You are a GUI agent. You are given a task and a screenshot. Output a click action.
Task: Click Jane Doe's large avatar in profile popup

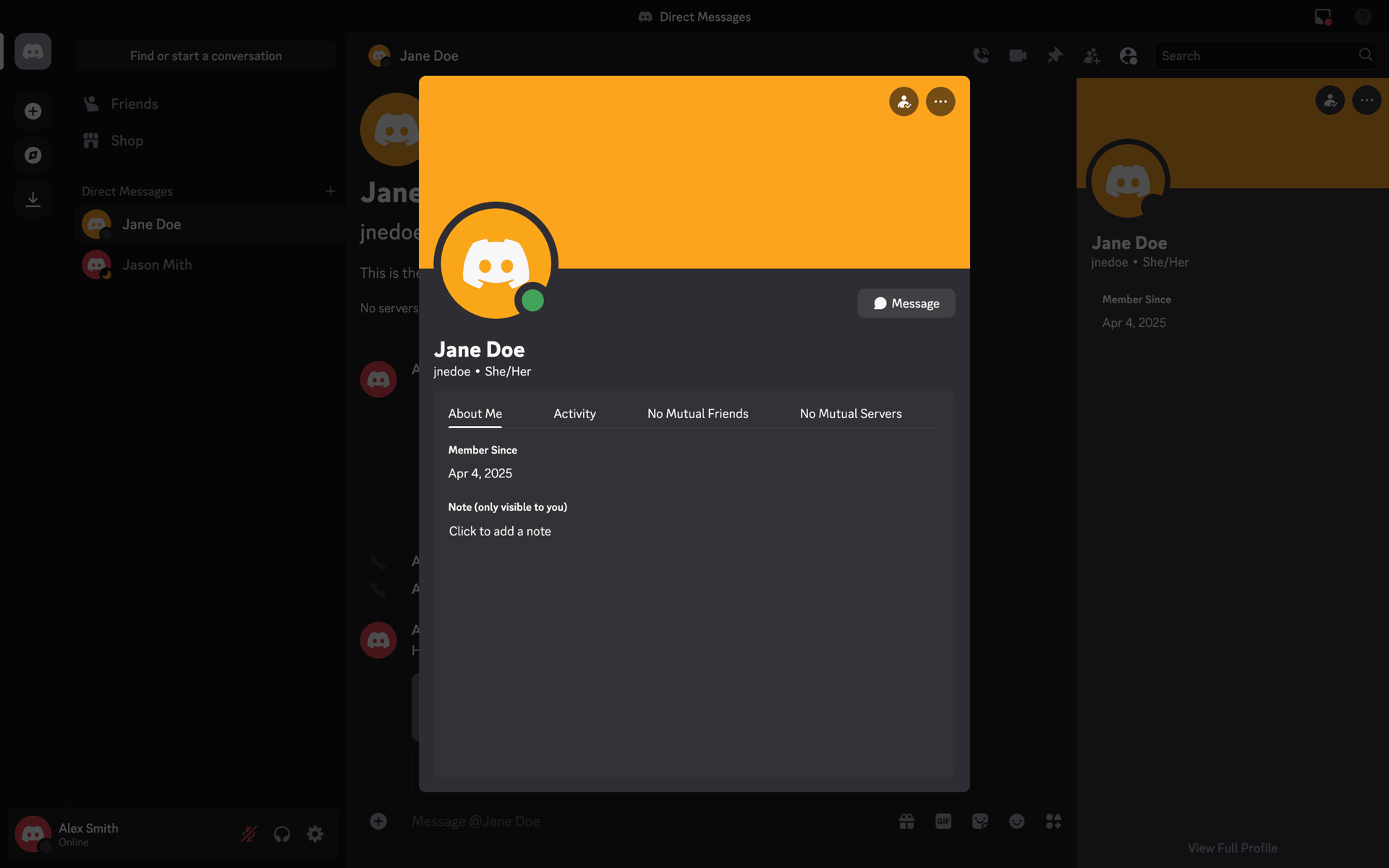tap(496, 264)
